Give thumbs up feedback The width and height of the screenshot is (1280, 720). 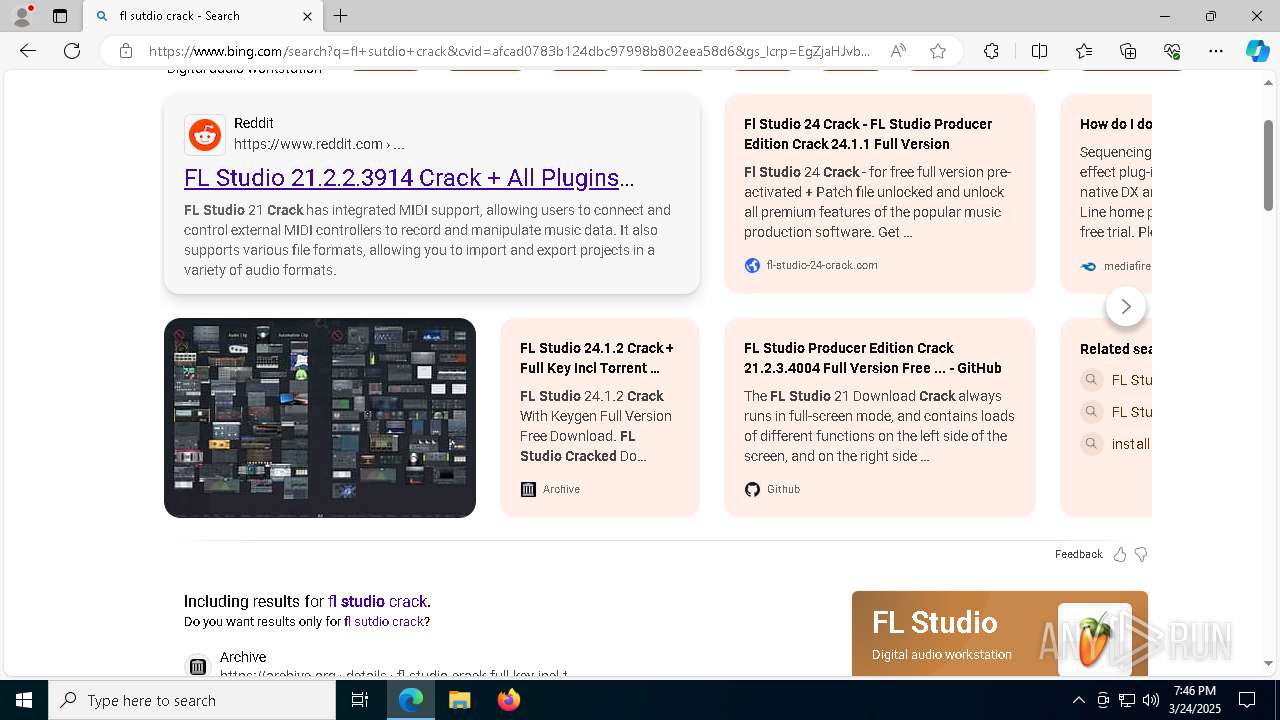1120,554
